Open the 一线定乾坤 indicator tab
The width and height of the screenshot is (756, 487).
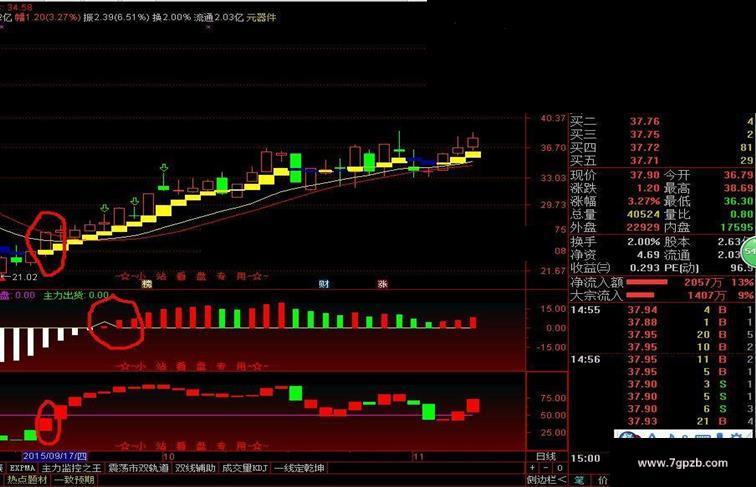299,468
